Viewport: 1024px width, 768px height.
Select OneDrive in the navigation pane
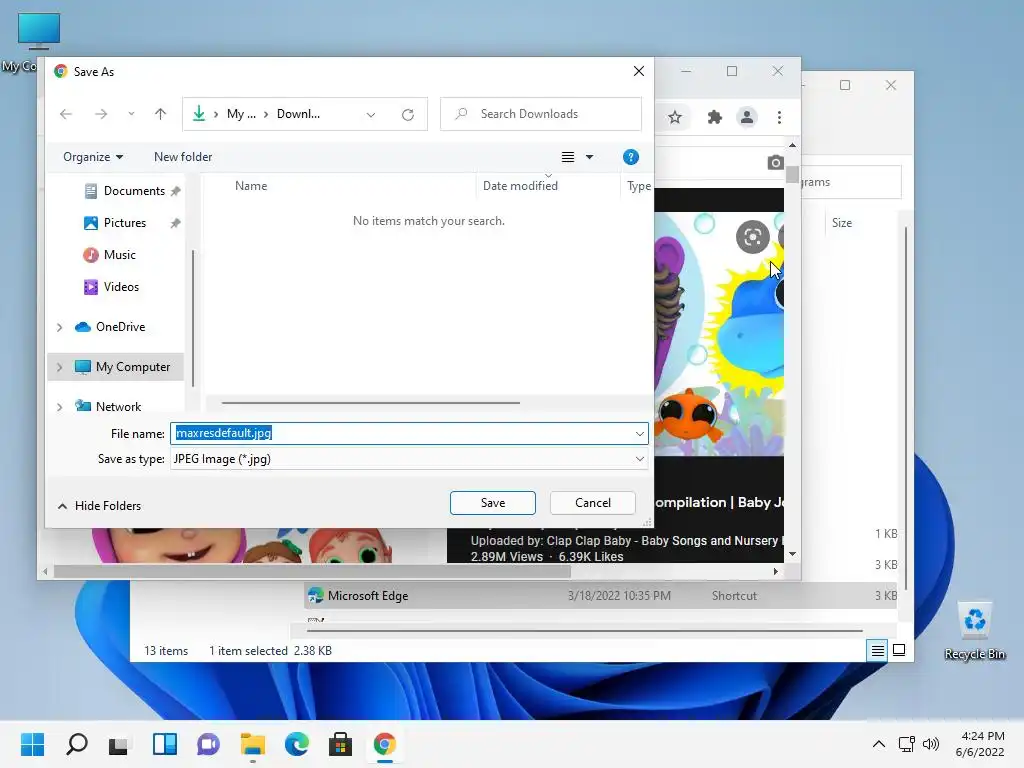tap(120, 327)
